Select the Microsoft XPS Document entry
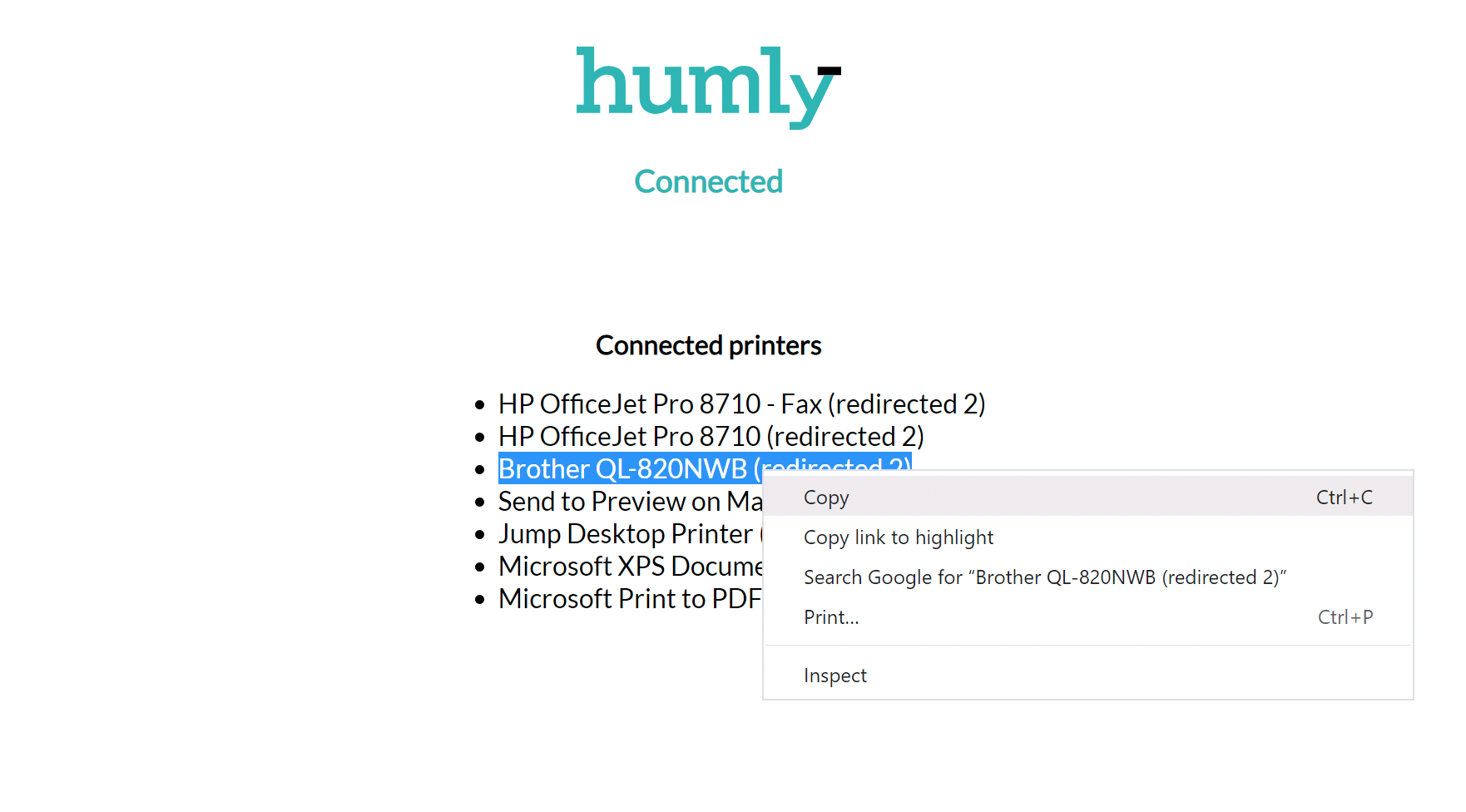 click(x=631, y=566)
